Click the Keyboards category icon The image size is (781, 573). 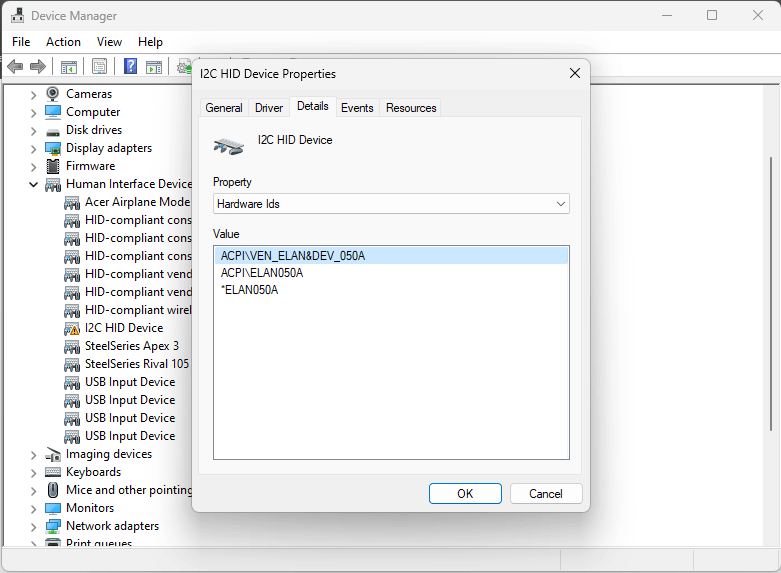click(53, 472)
